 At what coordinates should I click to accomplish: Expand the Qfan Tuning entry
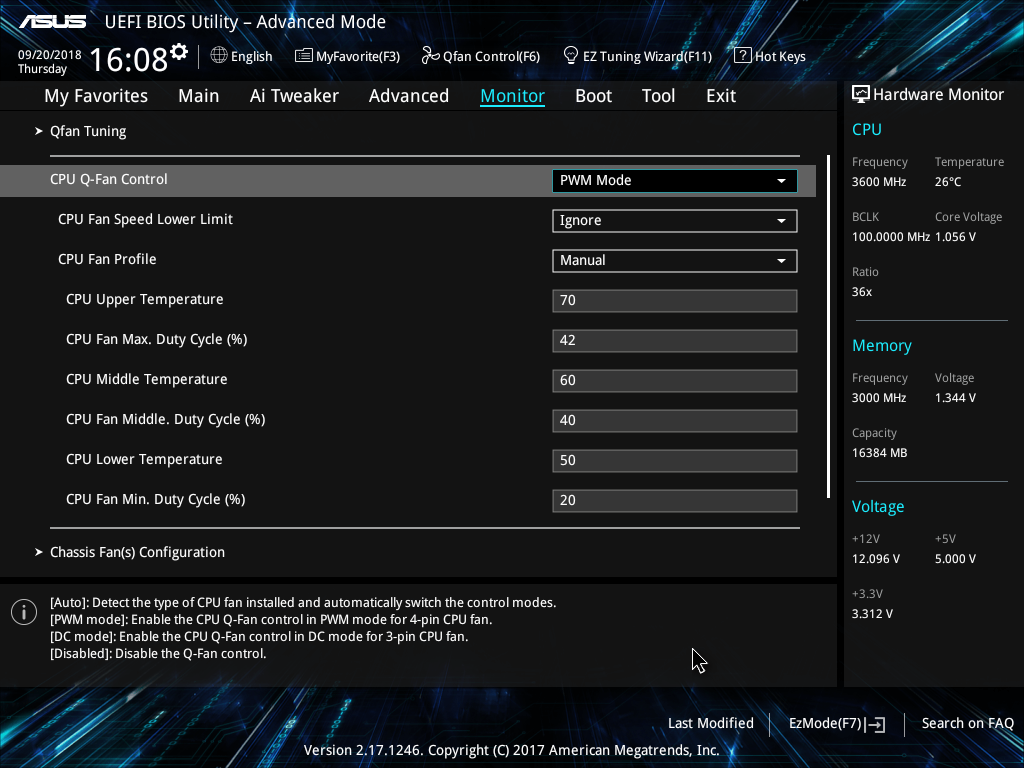[88, 131]
